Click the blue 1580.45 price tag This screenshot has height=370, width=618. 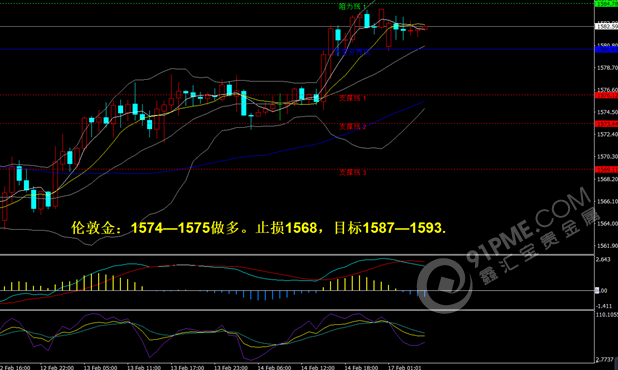coord(606,49)
